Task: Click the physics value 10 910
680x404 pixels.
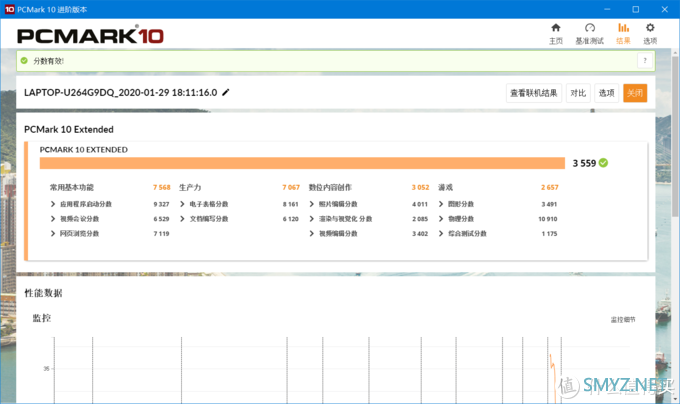Action: (548, 219)
